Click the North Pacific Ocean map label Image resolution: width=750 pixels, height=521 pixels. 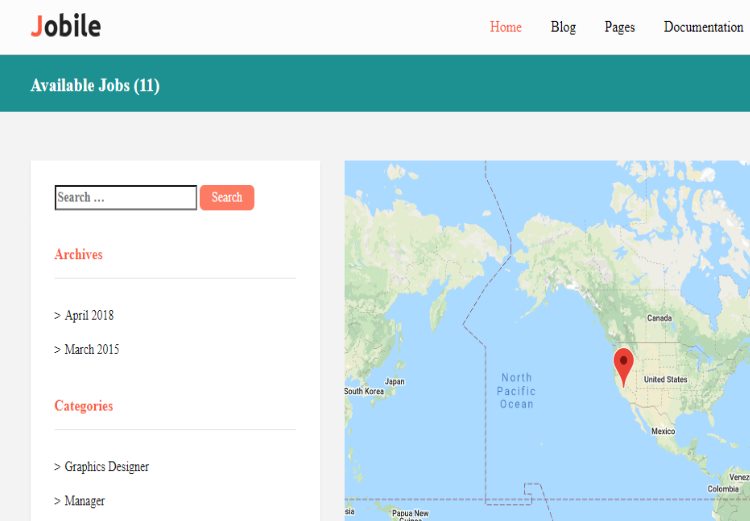tap(516, 391)
